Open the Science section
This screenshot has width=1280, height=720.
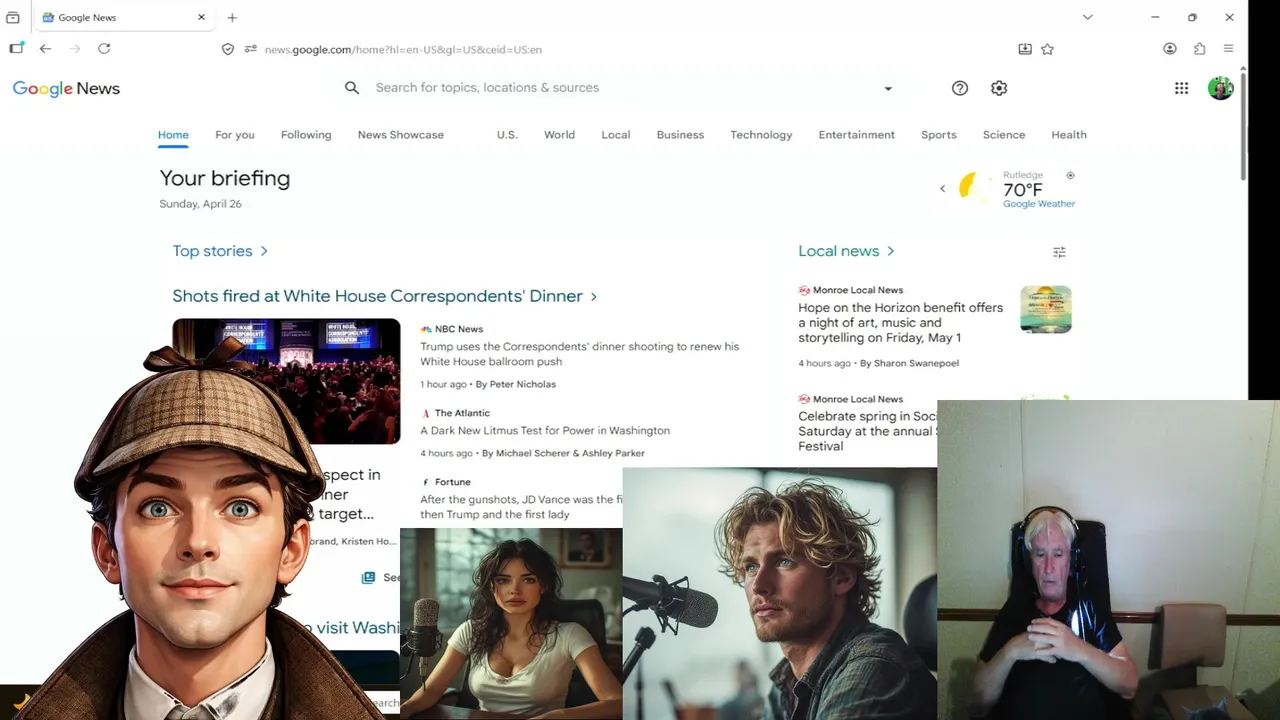click(1004, 135)
